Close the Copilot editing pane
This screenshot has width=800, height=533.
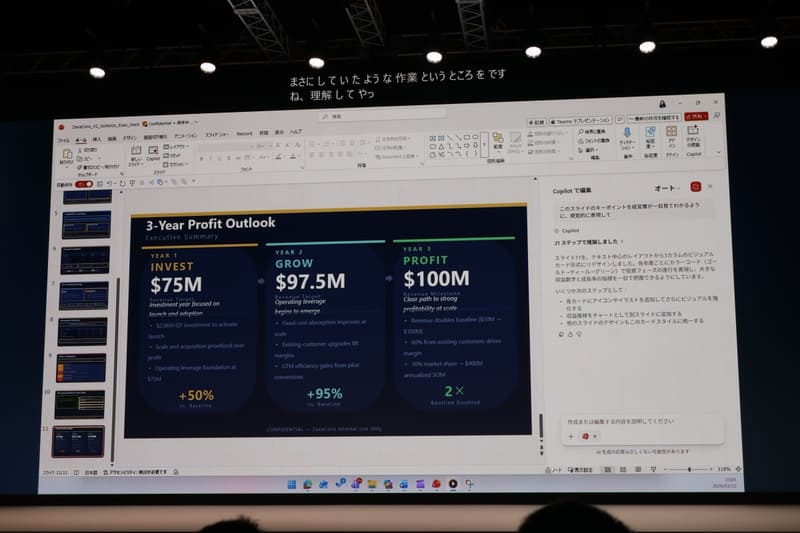click(710, 187)
